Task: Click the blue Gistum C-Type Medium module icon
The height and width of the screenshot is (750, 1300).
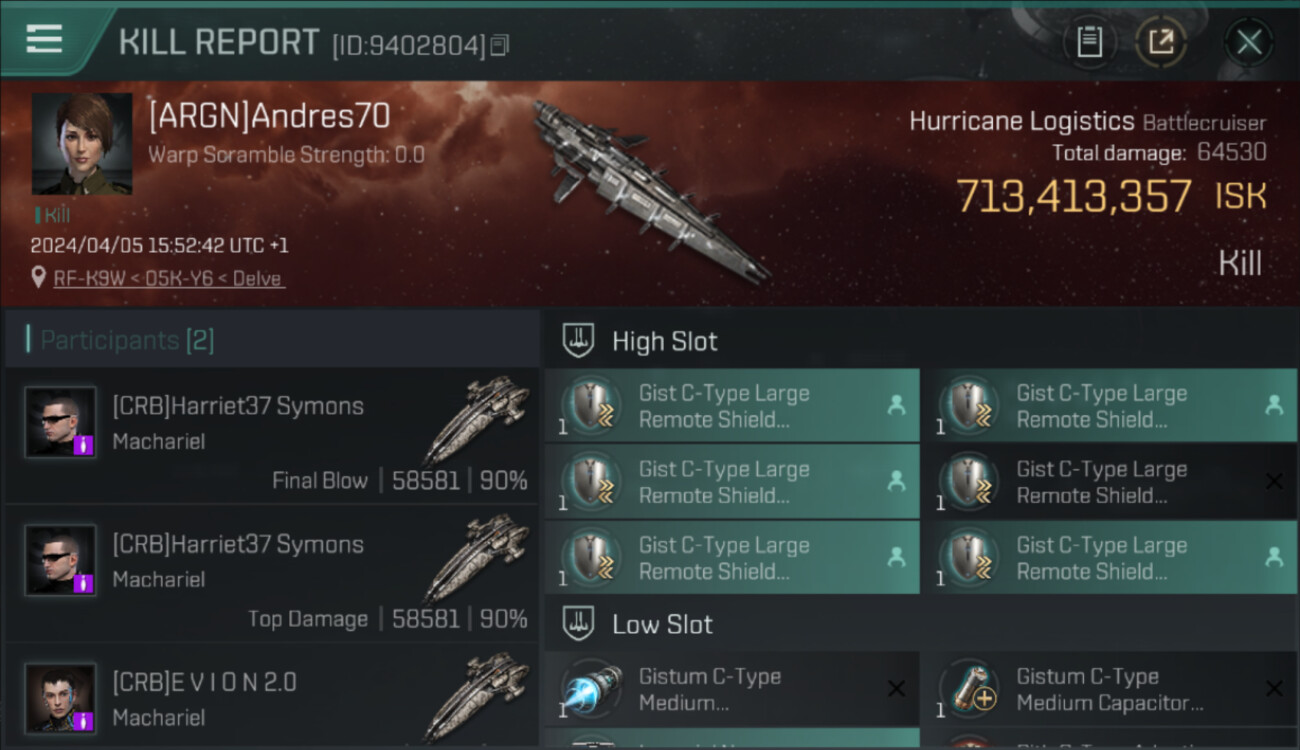Action: [x=591, y=689]
